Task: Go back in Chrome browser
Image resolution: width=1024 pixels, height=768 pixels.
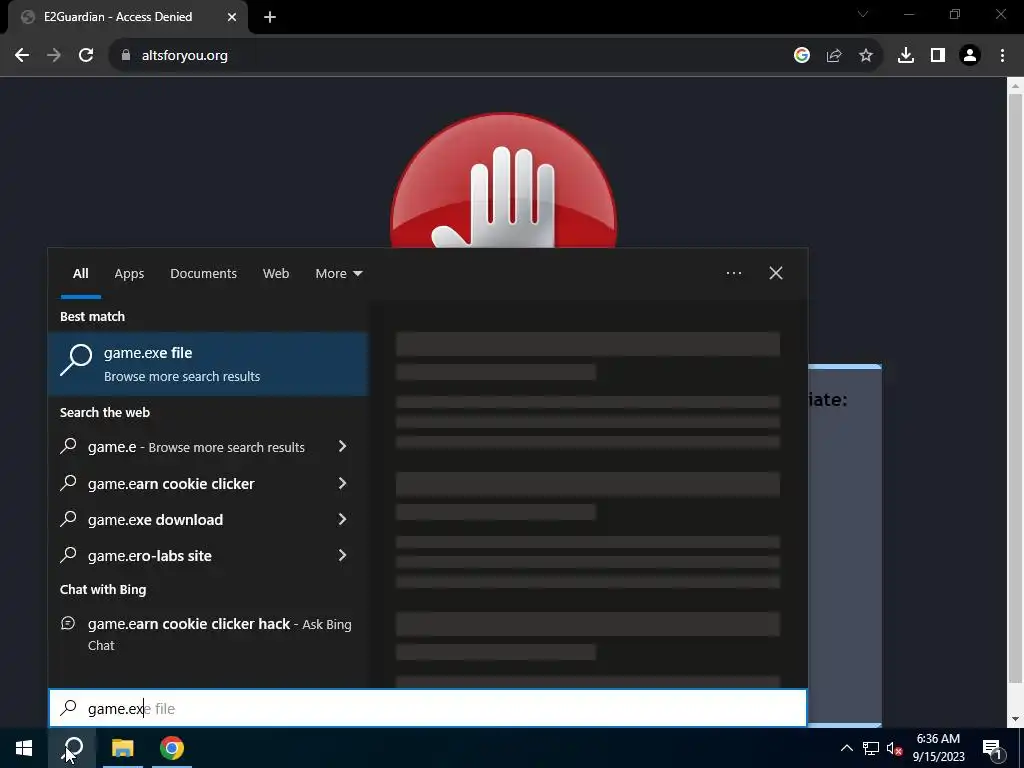Action: coord(22,56)
